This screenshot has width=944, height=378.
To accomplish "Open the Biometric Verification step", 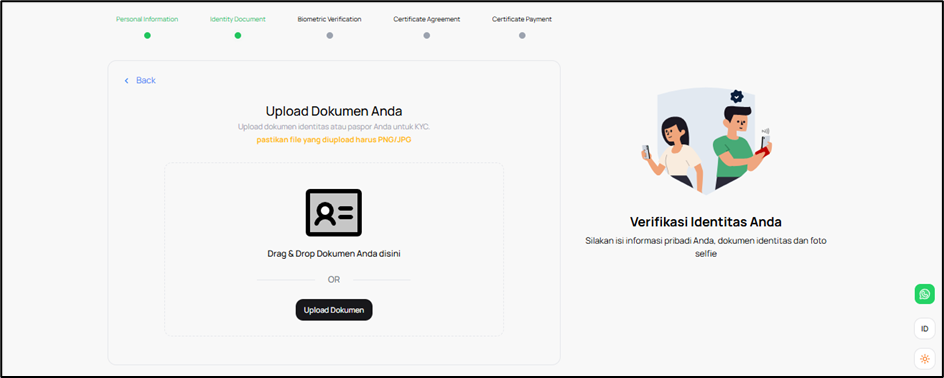I will [329, 19].
